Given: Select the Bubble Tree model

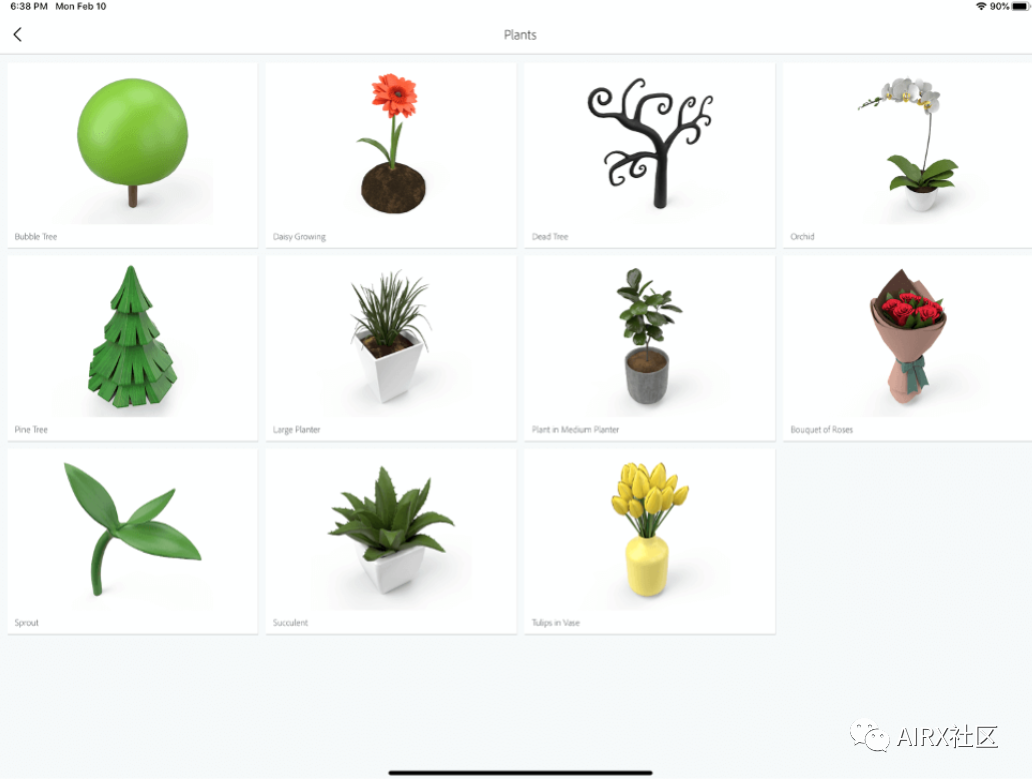Looking at the screenshot, I should click(x=132, y=155).
